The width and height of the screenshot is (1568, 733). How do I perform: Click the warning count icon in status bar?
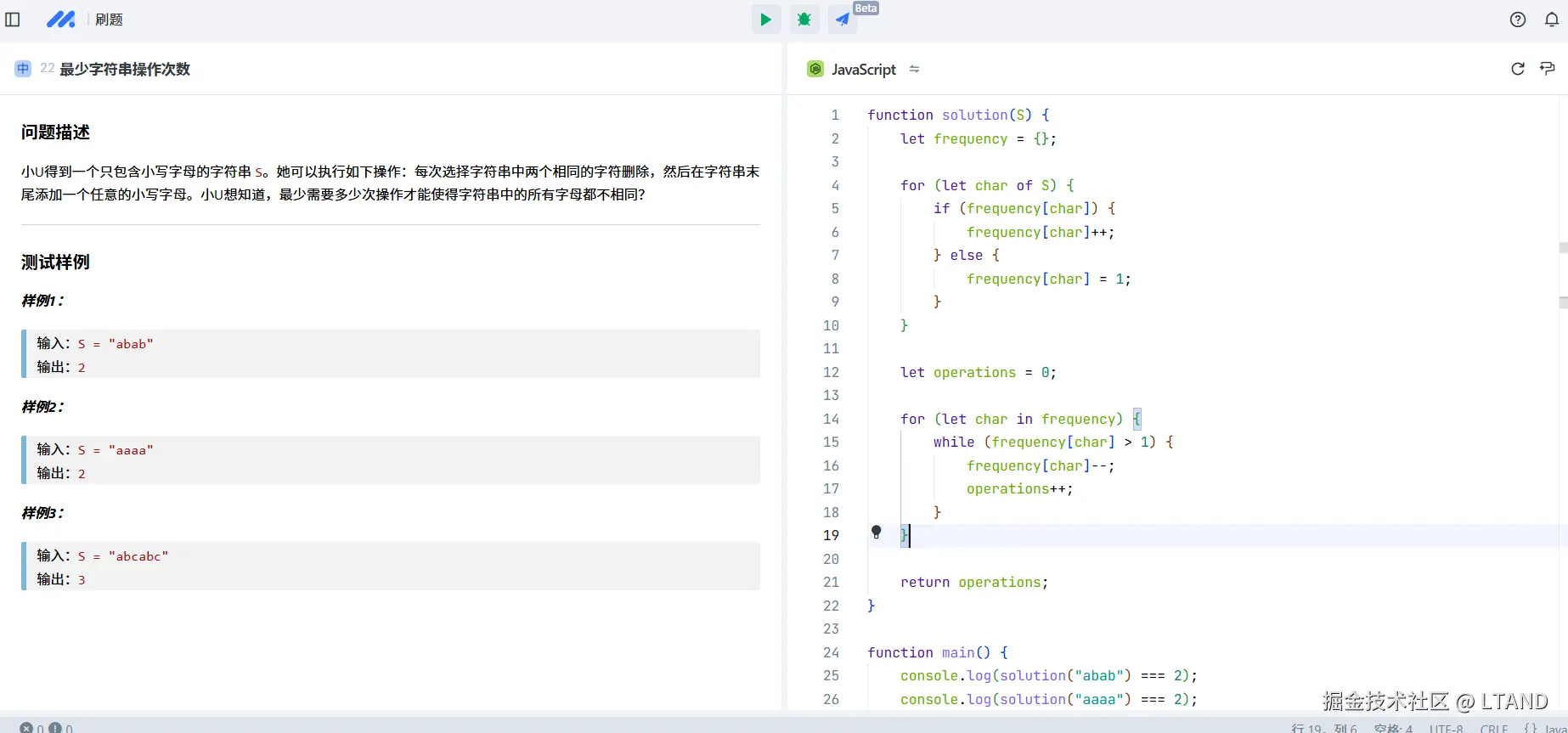click(x=55, y=728)
